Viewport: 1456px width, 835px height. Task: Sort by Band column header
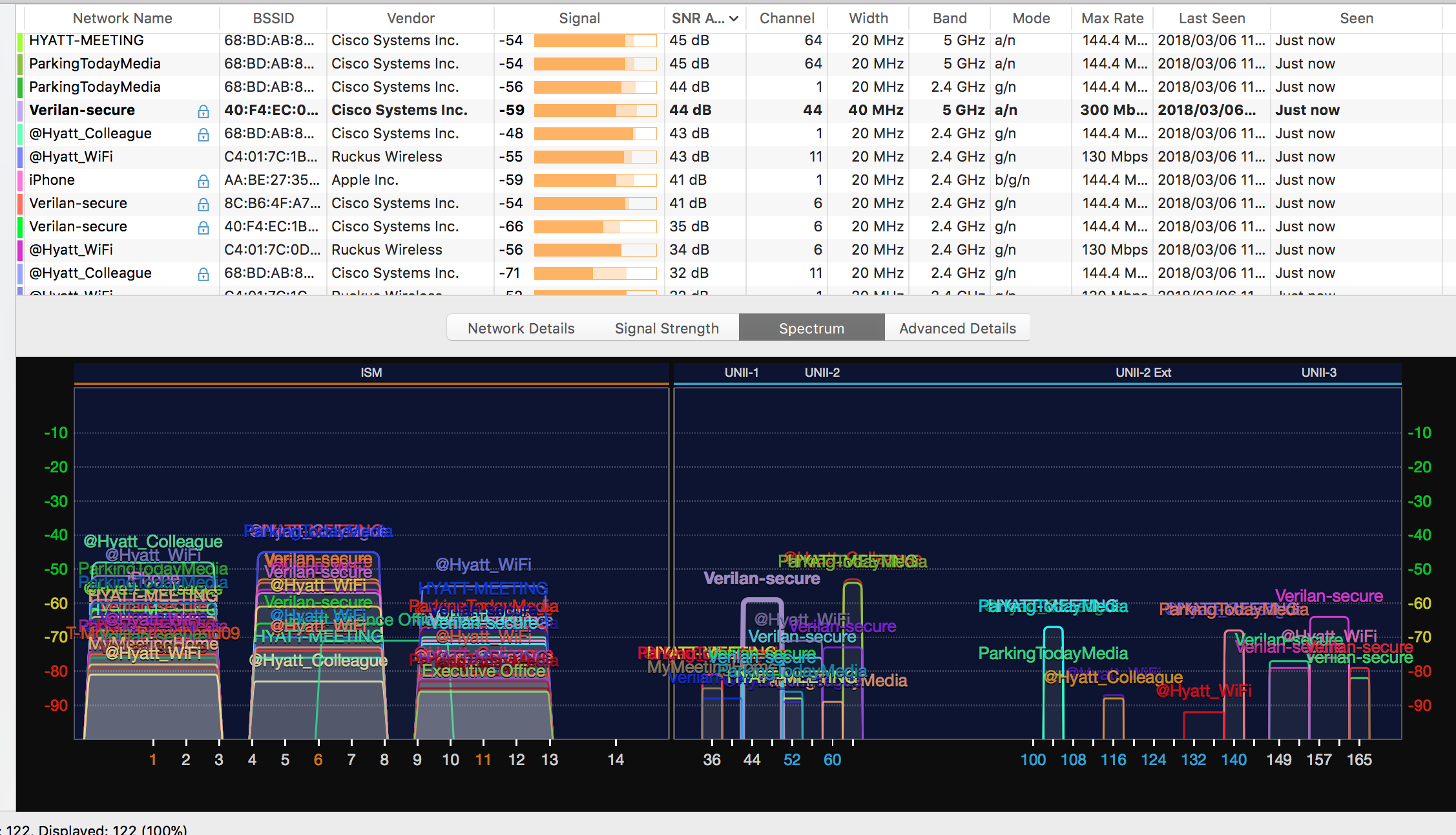tap(950, 19)
